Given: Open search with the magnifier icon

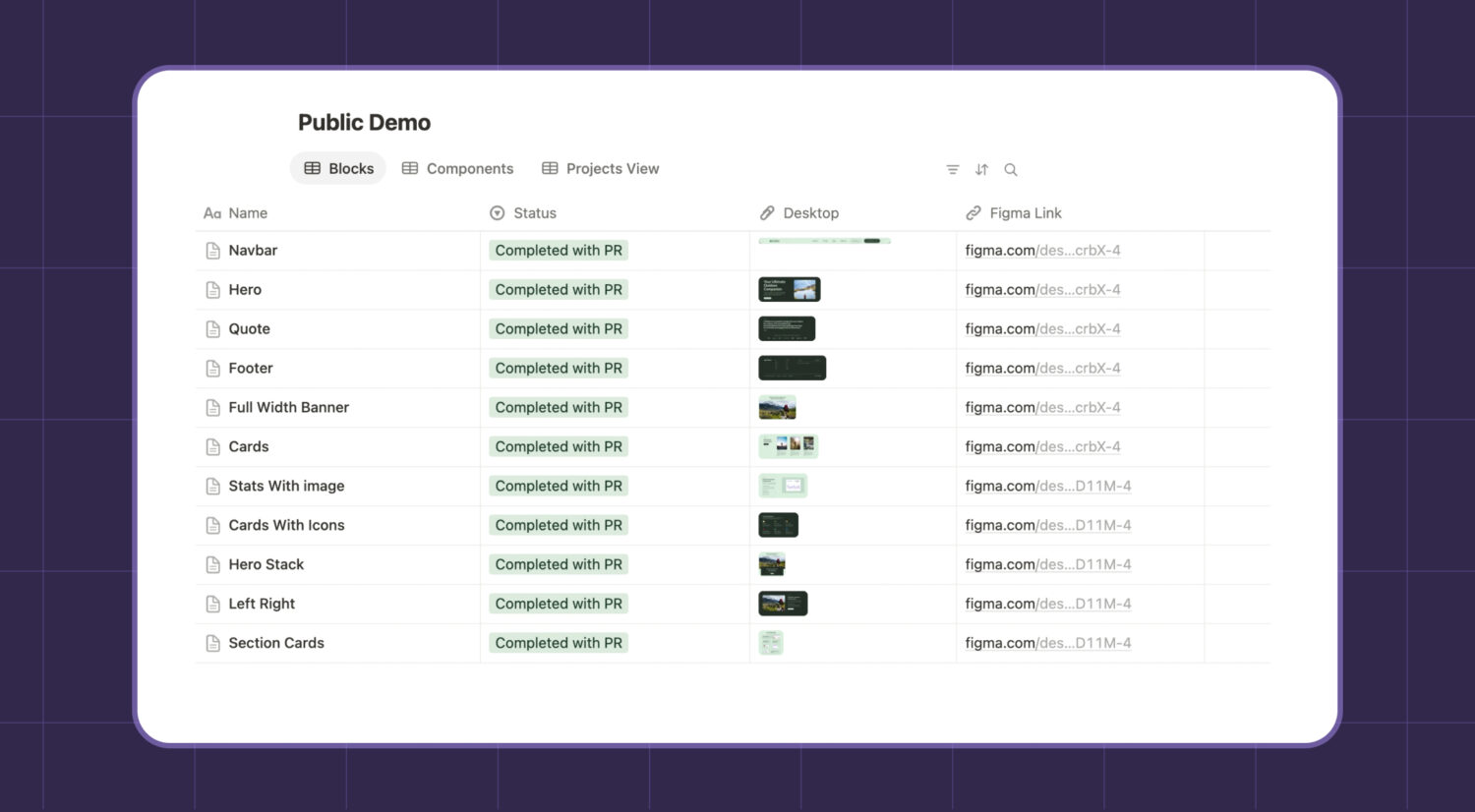Looking at the screenshot, I should [1010, 170].
